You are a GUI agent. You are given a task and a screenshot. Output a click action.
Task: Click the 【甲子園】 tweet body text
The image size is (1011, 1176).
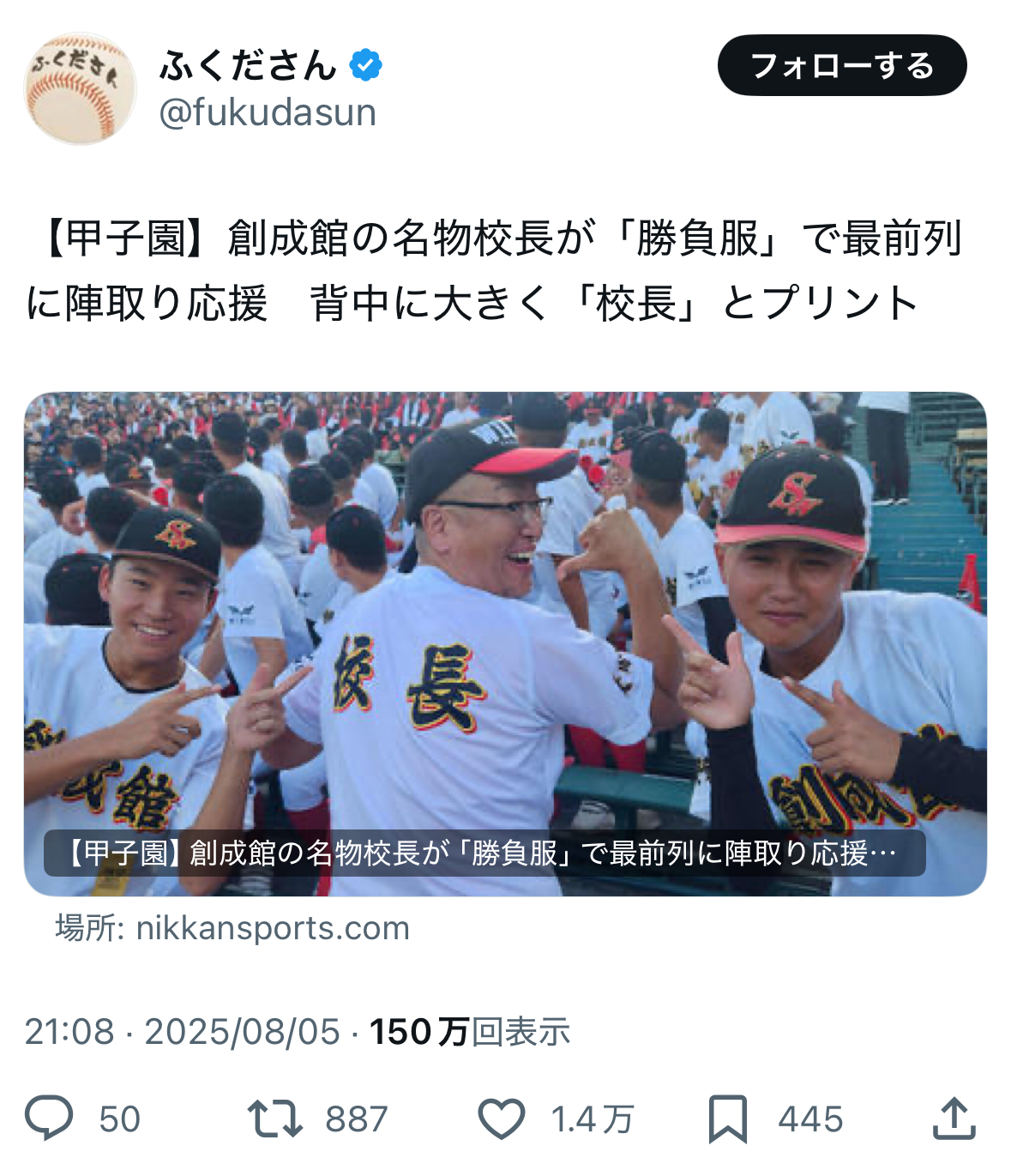coord(494,270)
